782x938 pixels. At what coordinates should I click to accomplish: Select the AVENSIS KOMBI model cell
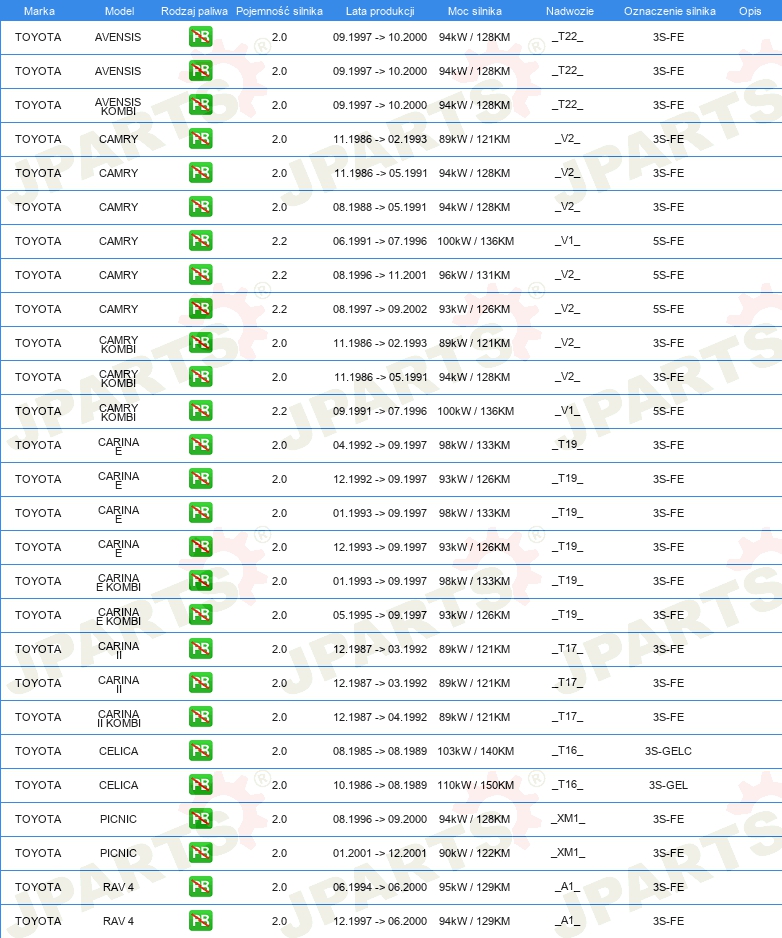118,106
